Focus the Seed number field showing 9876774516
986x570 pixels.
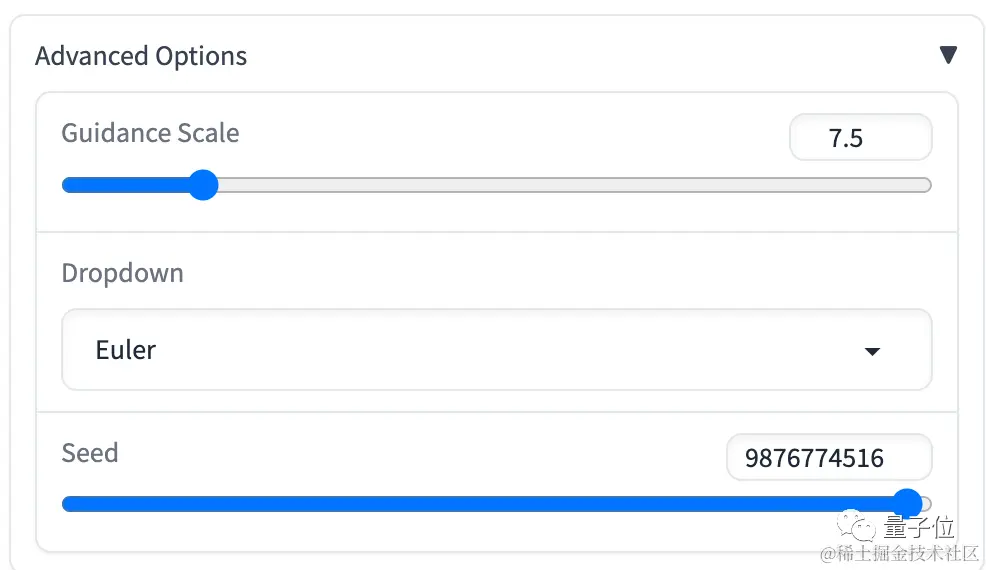pyautogui.click(x=829, y=457)
